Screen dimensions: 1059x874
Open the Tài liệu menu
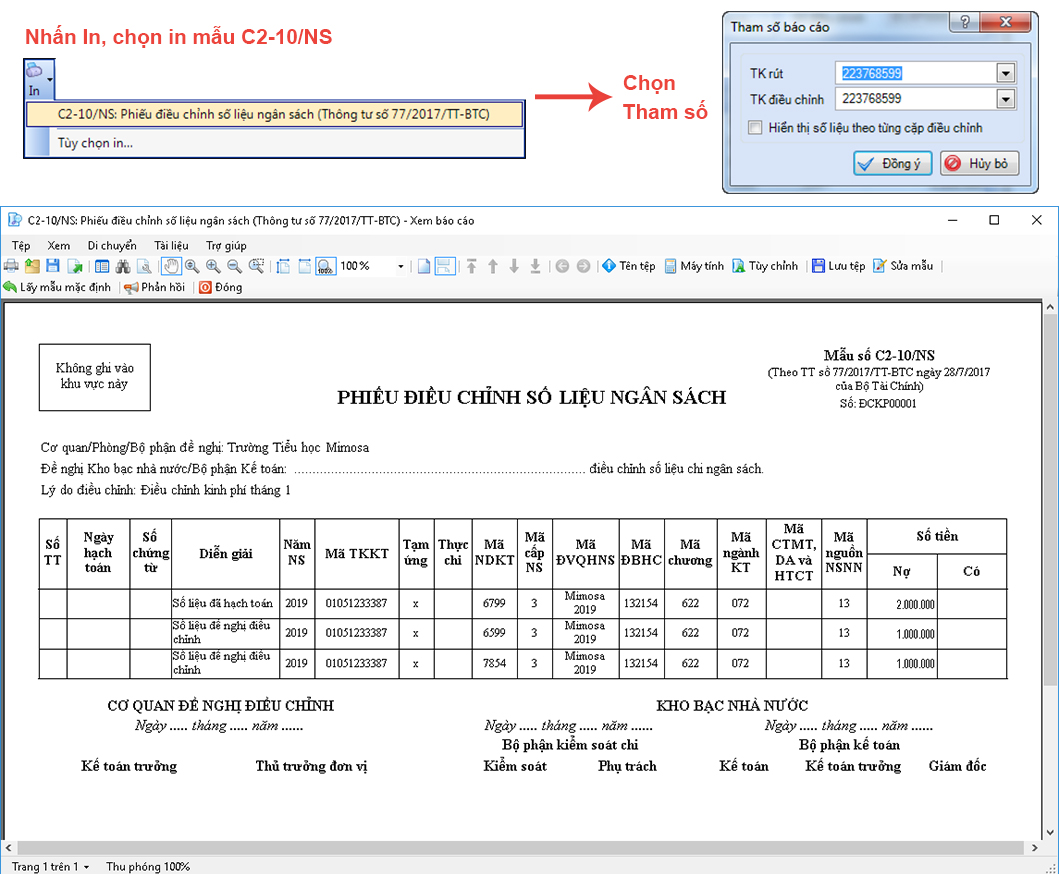coord(171,245)
